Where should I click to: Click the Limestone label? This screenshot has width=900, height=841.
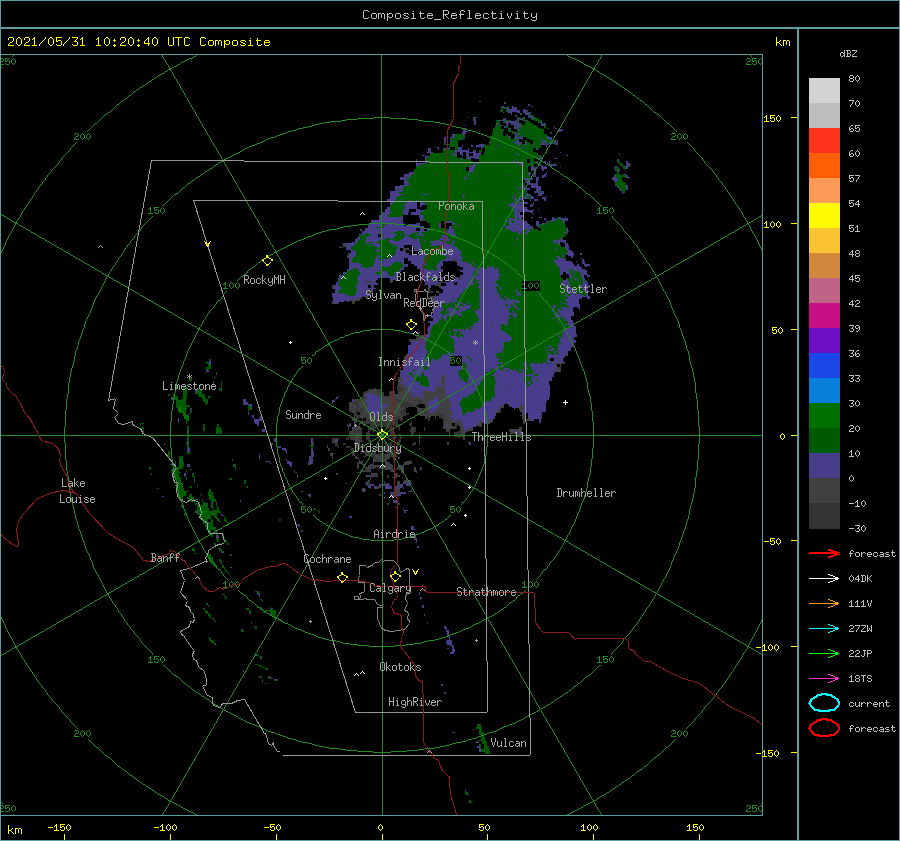[189, 386]
